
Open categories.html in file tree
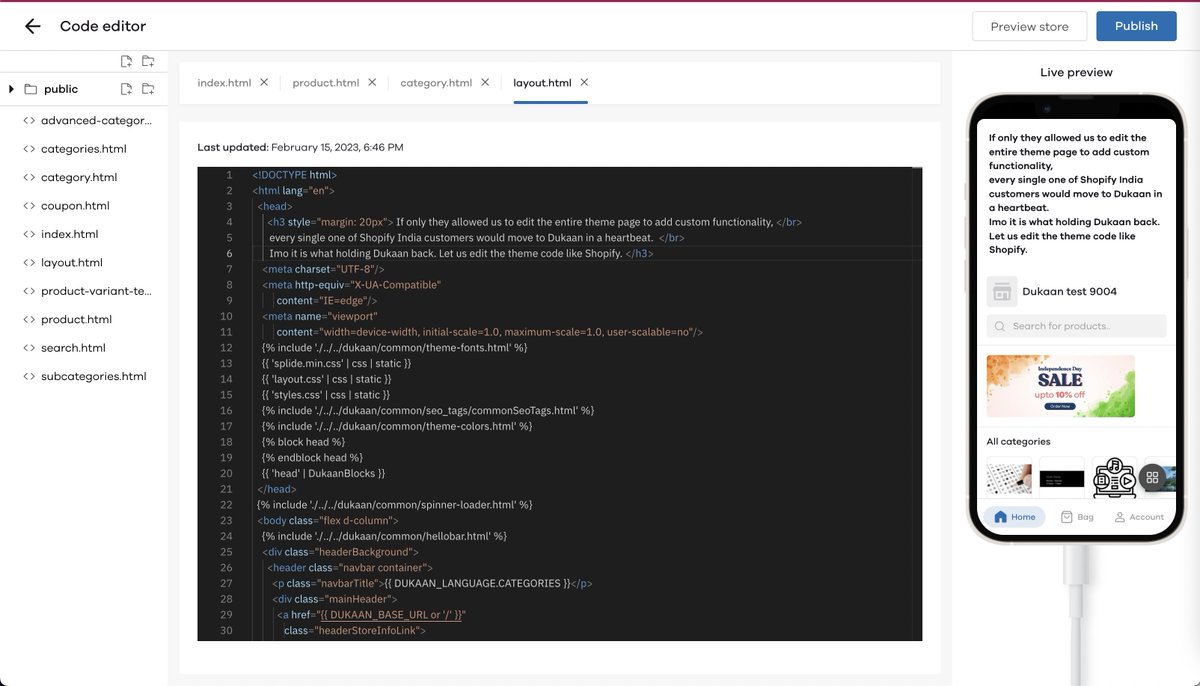point(83,149)
